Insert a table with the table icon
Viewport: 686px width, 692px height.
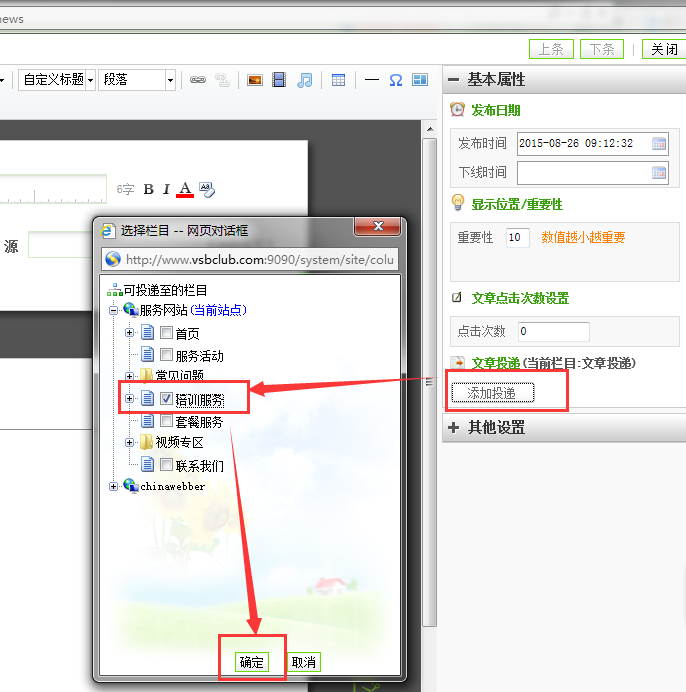pos(339,80)
